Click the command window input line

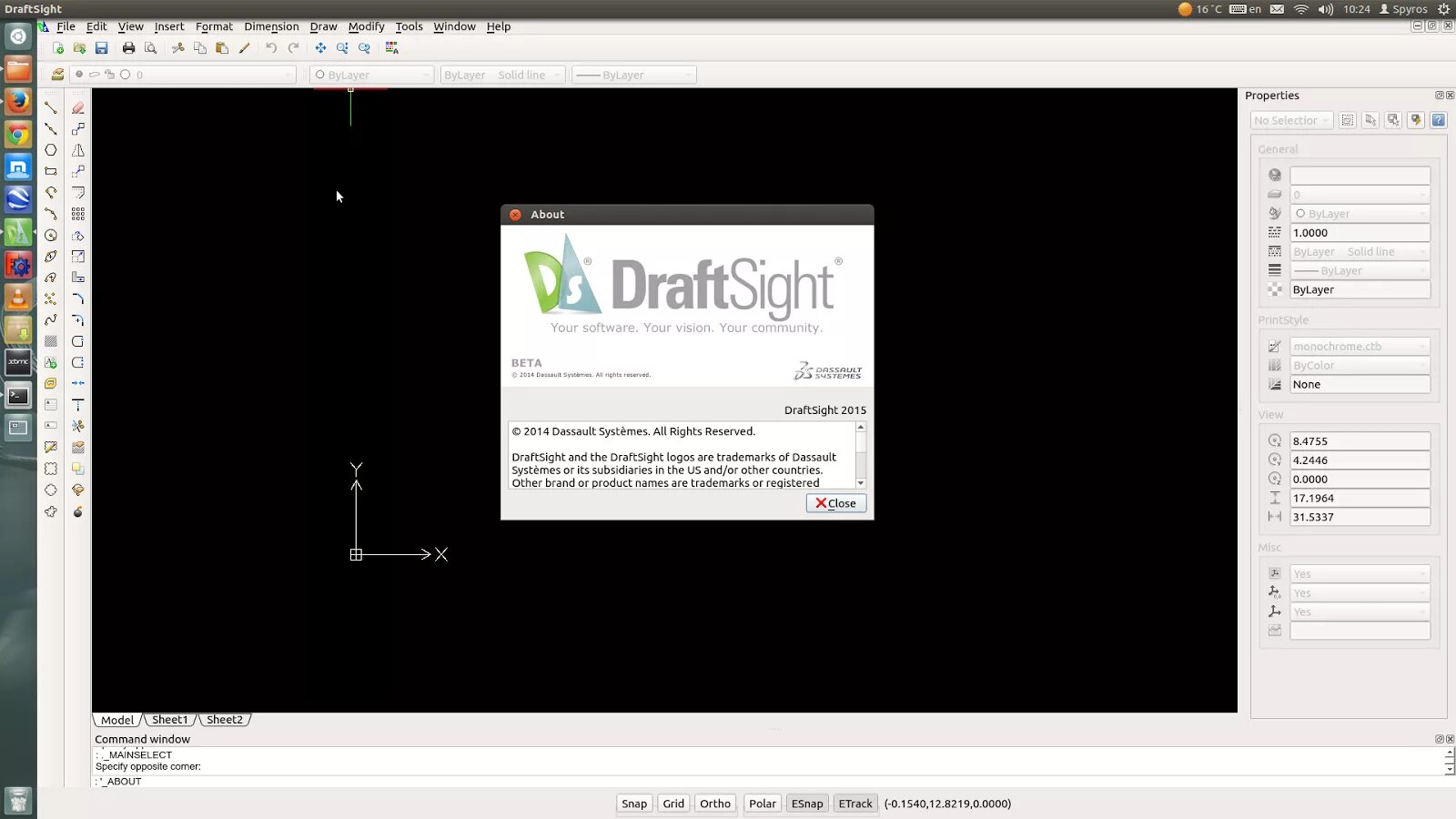(x=773, y=781)
